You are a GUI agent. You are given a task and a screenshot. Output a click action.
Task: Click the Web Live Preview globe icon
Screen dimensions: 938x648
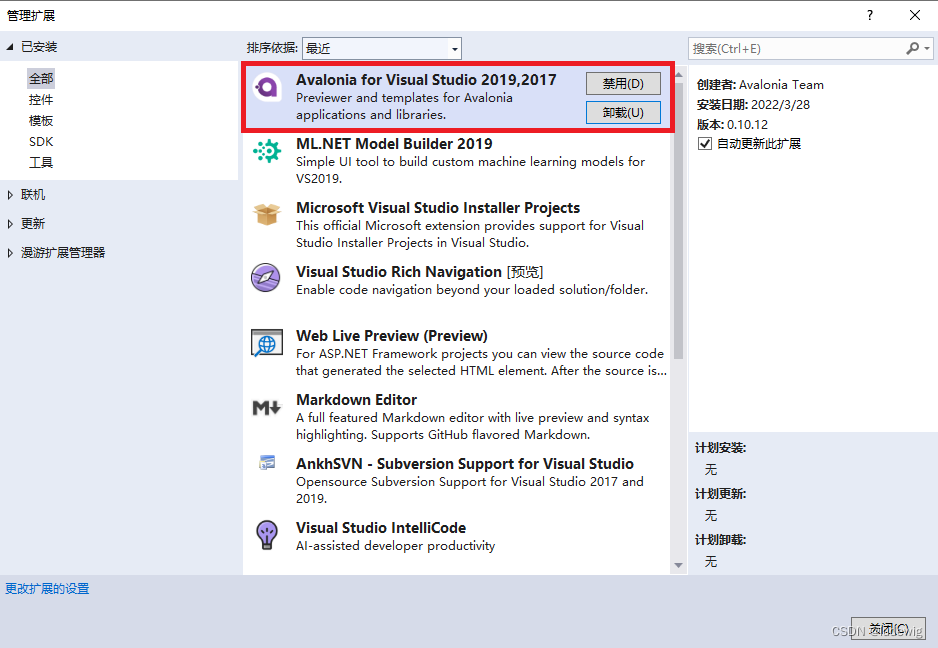(x=267, y=343)
